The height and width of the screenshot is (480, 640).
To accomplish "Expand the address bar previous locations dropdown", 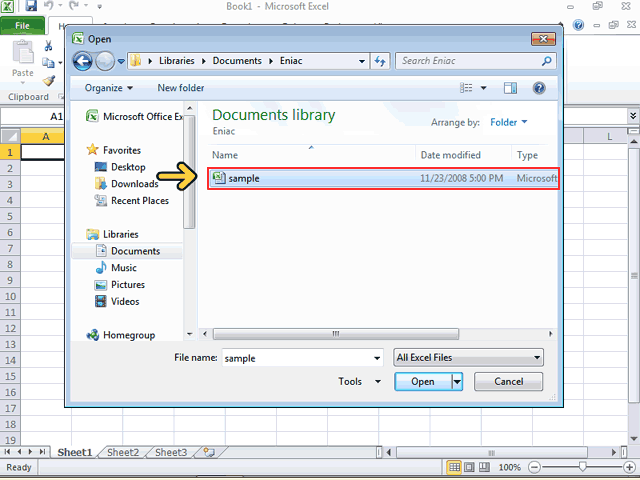I will [362, 61].
